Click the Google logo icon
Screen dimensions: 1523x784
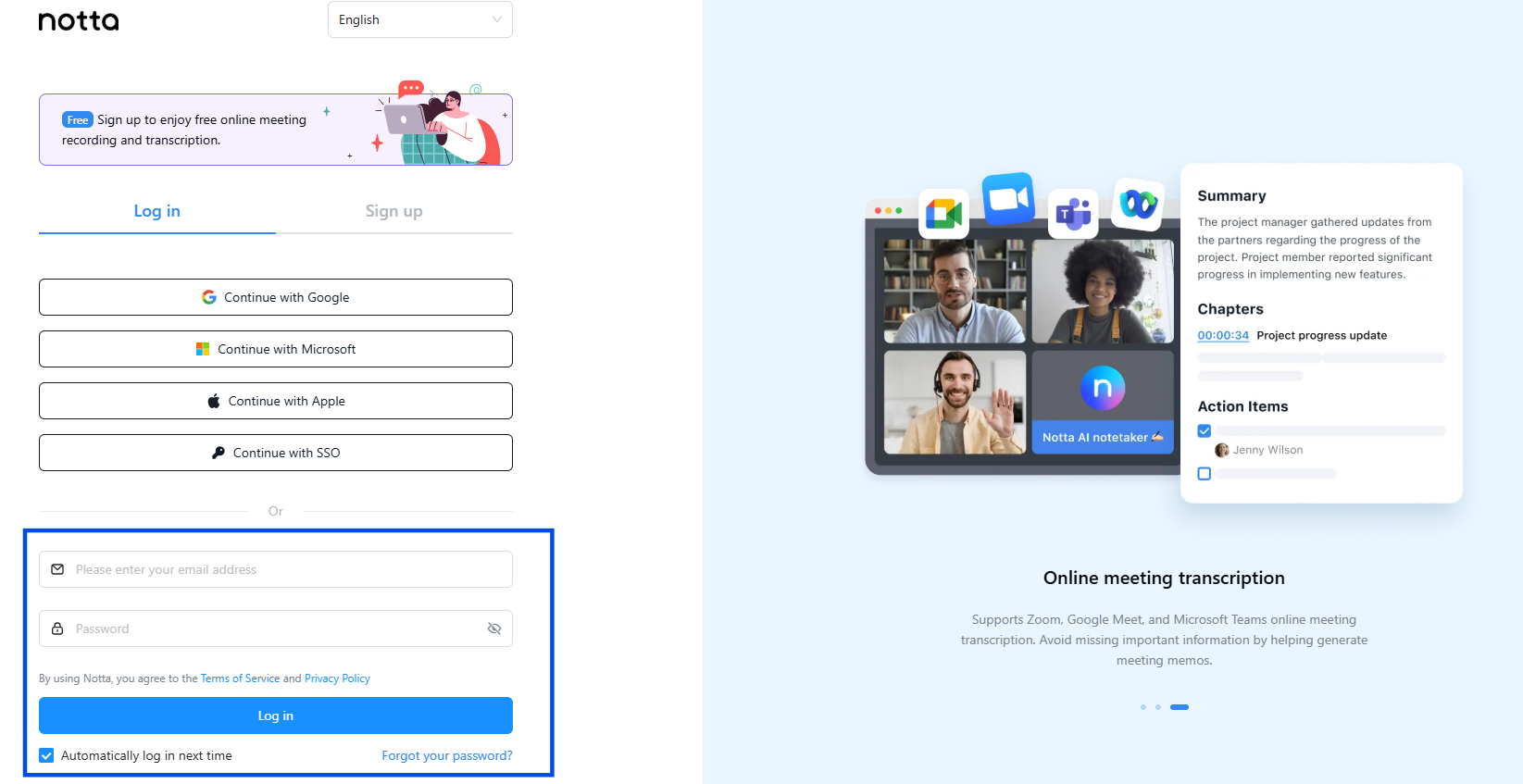pos(209,297)
